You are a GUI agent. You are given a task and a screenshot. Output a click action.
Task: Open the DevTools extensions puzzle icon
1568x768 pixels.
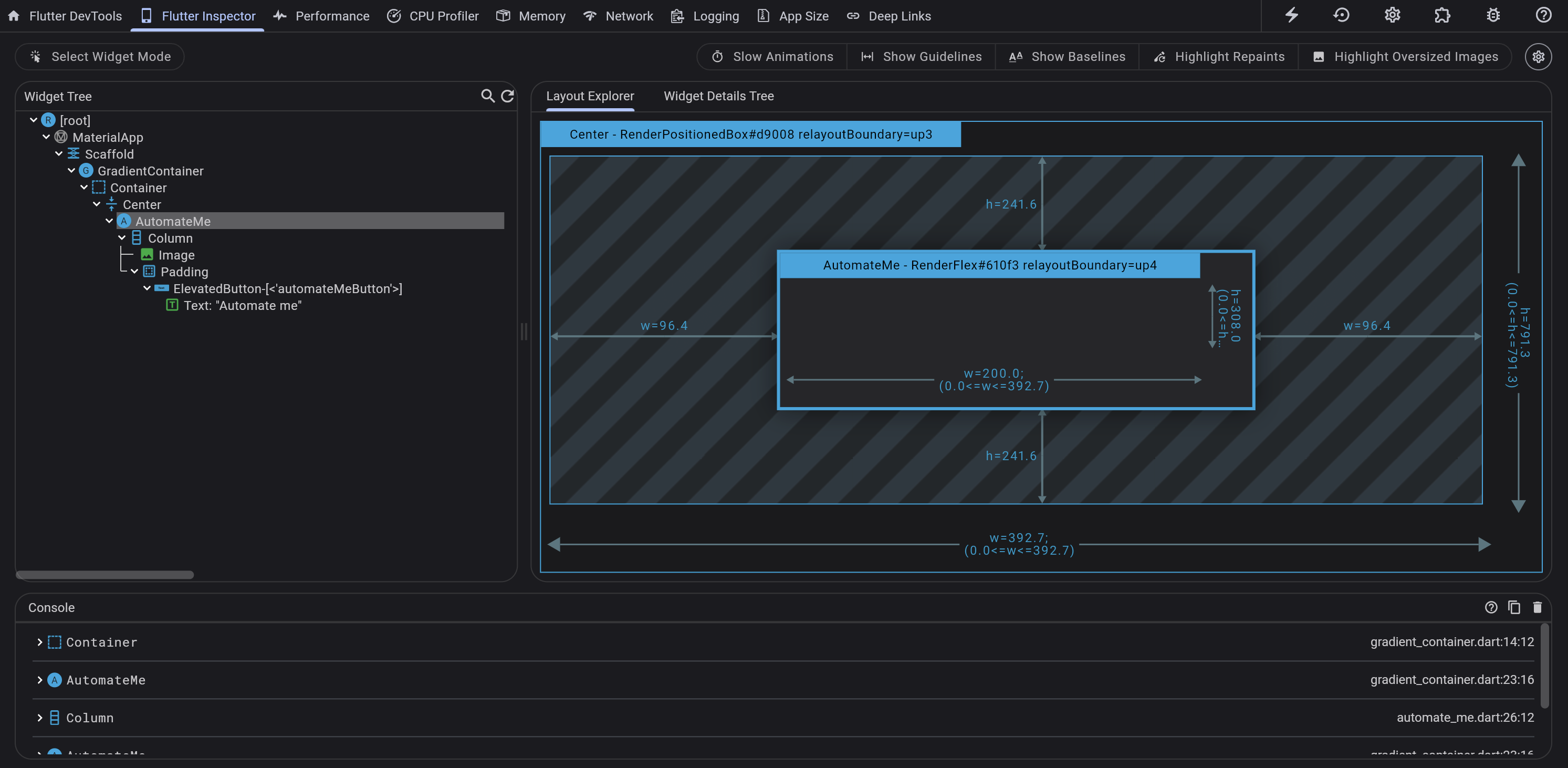click(x=1442, y=16)
